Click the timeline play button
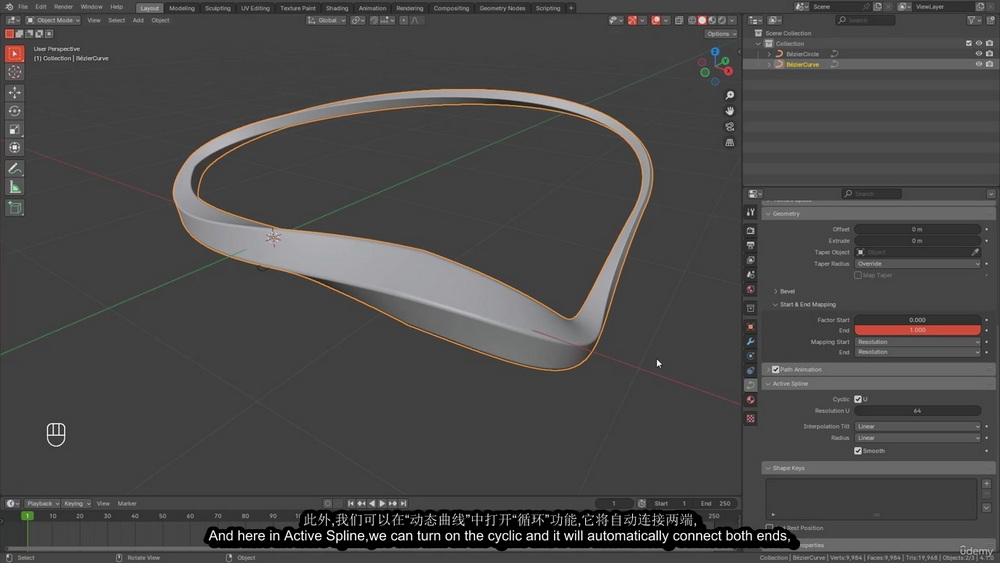1000x563 pixels. (x=382, y=504)
